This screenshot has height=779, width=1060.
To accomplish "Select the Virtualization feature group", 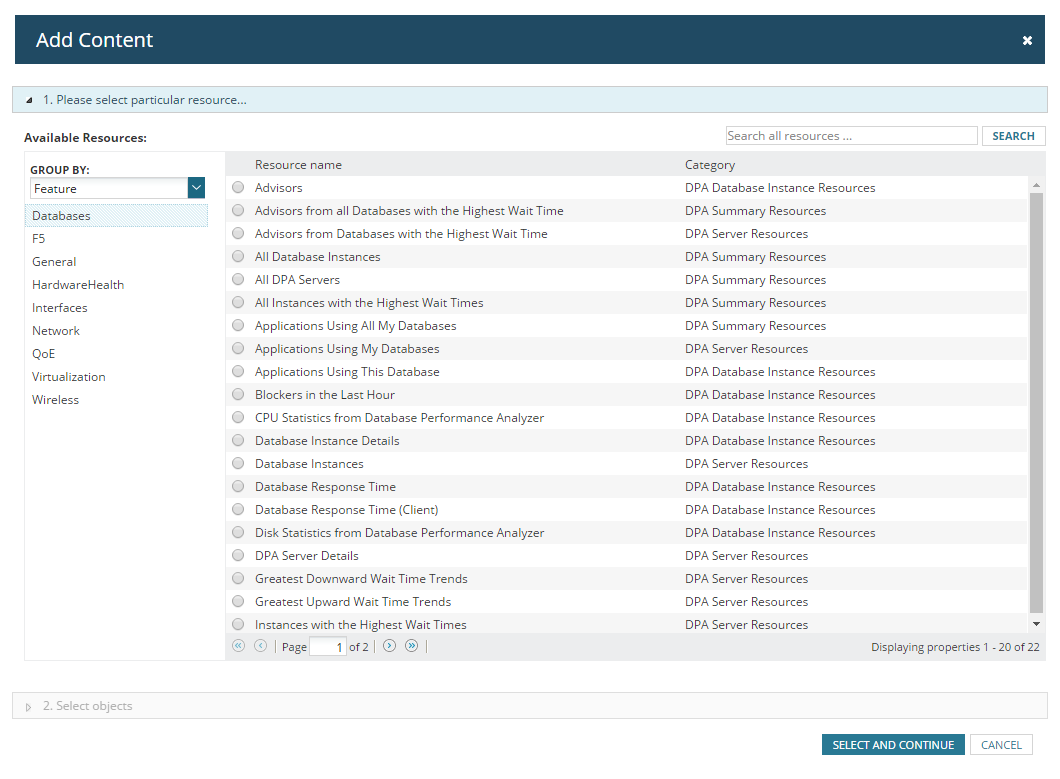I will [x=68, y=377].
